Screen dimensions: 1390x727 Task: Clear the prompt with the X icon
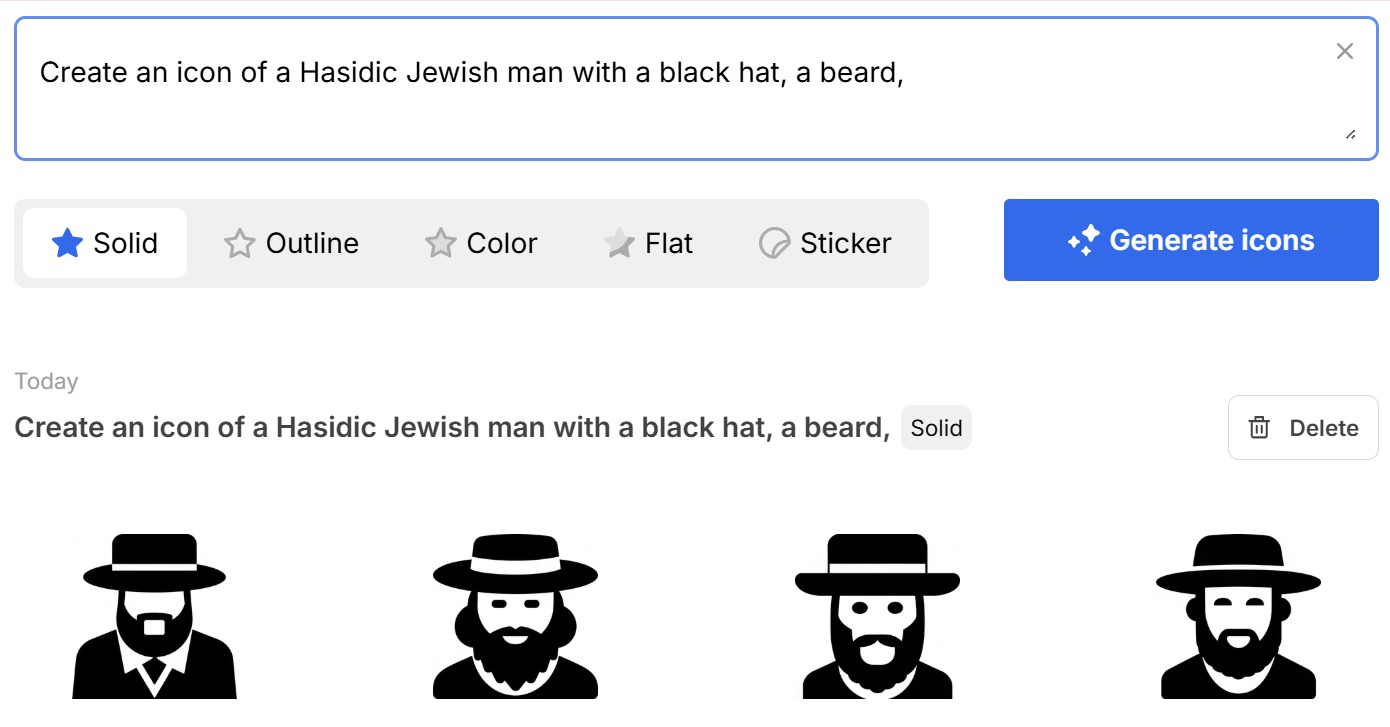click(x=1345, y=52)
